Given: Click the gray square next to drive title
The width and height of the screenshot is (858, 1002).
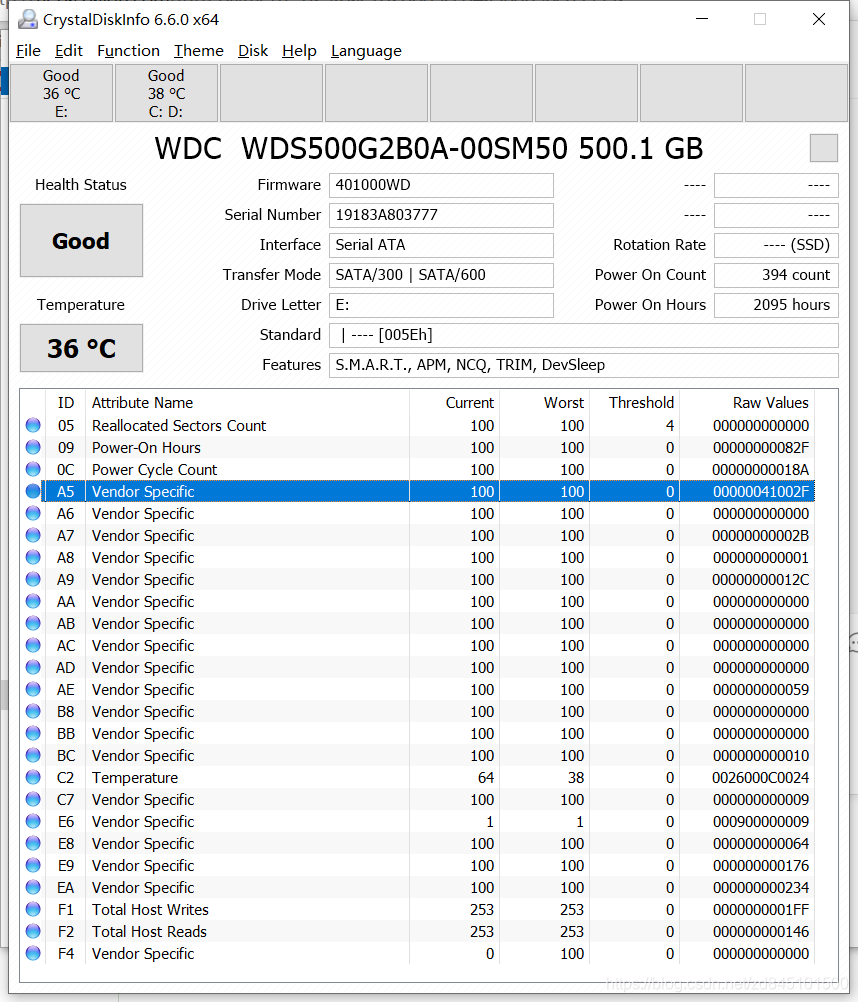Looking at the screenshot, I should point(824,148).
